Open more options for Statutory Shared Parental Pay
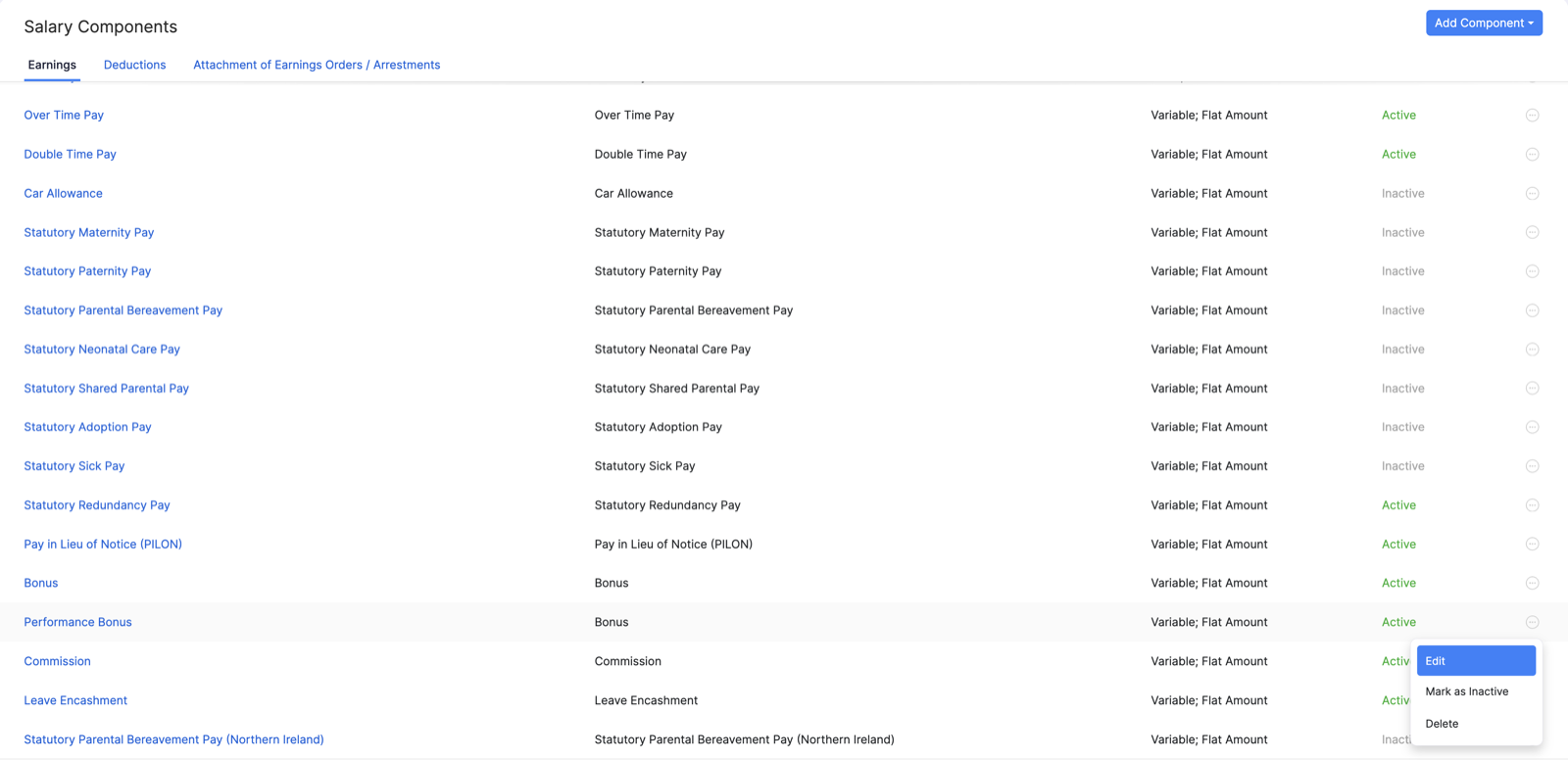This screenshot has width=1568, height=760. (1532, 389)
